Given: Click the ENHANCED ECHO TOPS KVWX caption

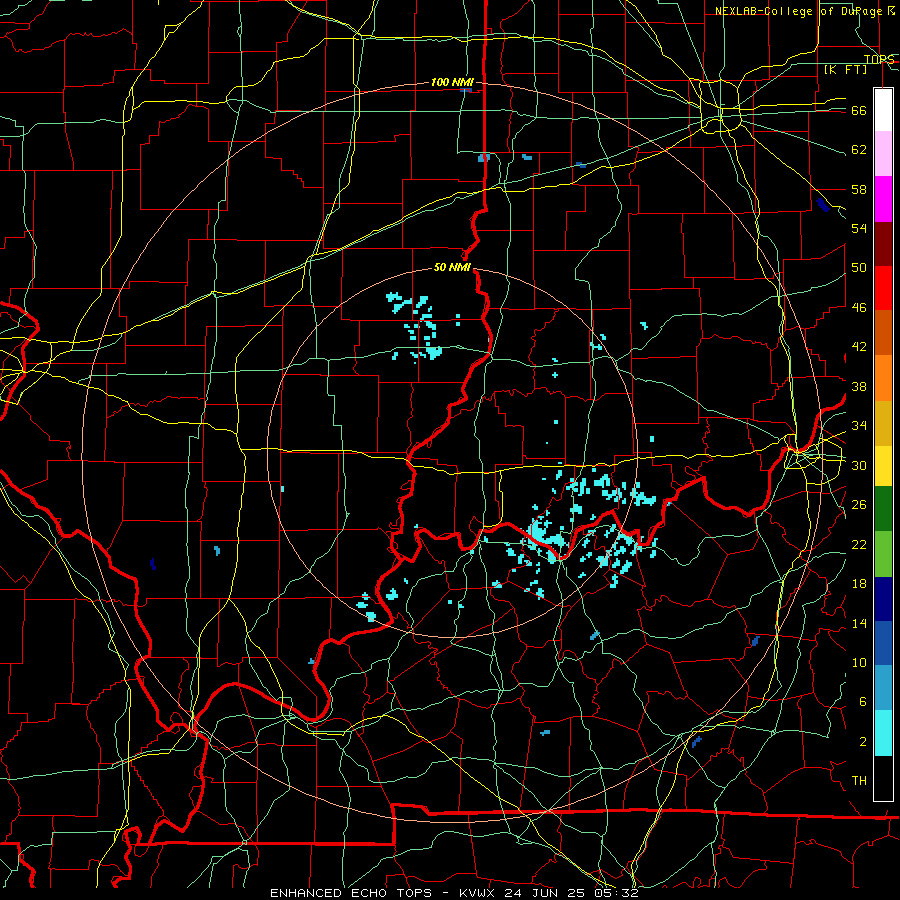Looking at the screenshot, I should 454,893.
